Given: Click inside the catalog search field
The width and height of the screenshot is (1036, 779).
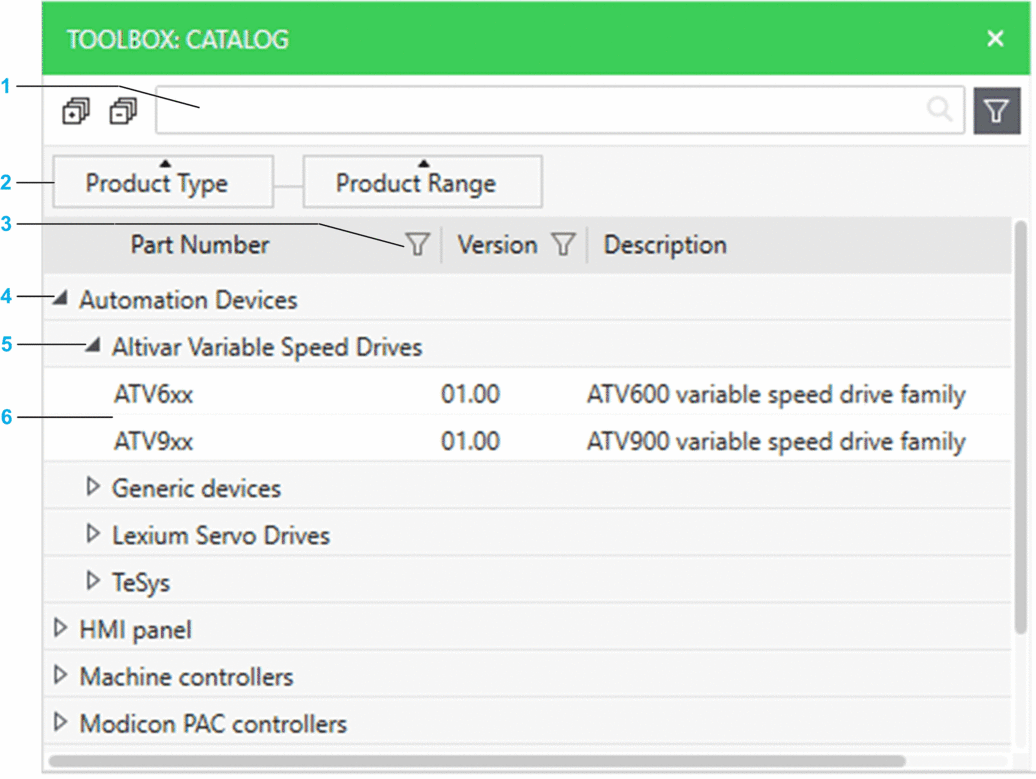Looking at the screenshot, I should pyautogui.click(x=560, y=110).
